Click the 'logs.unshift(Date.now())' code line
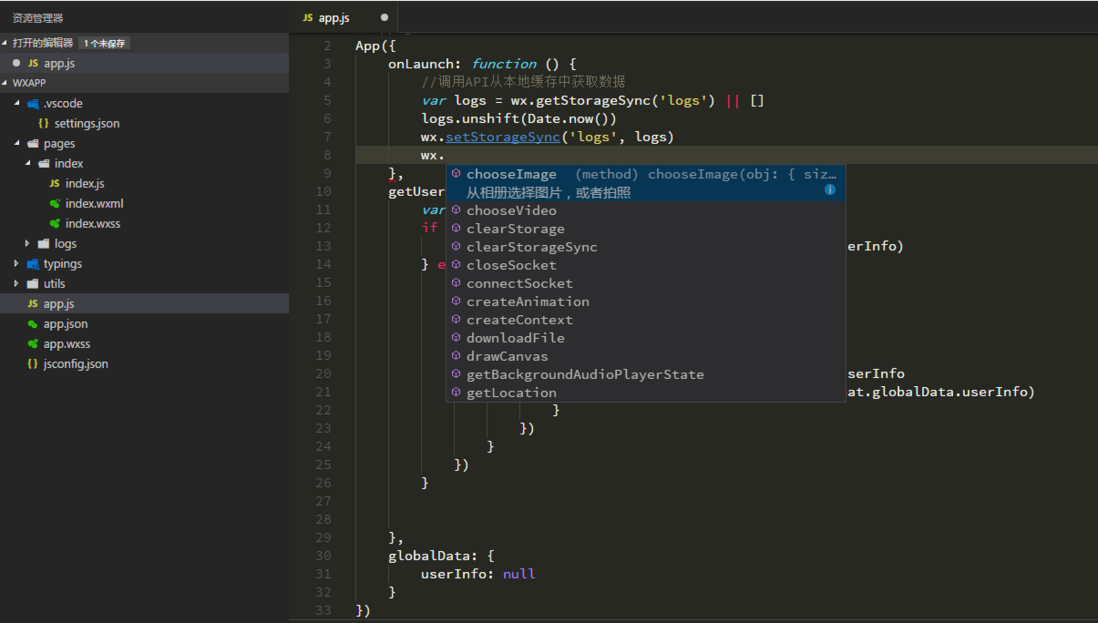The height and width of the screenshot is (623, 1098). [519, 119]
